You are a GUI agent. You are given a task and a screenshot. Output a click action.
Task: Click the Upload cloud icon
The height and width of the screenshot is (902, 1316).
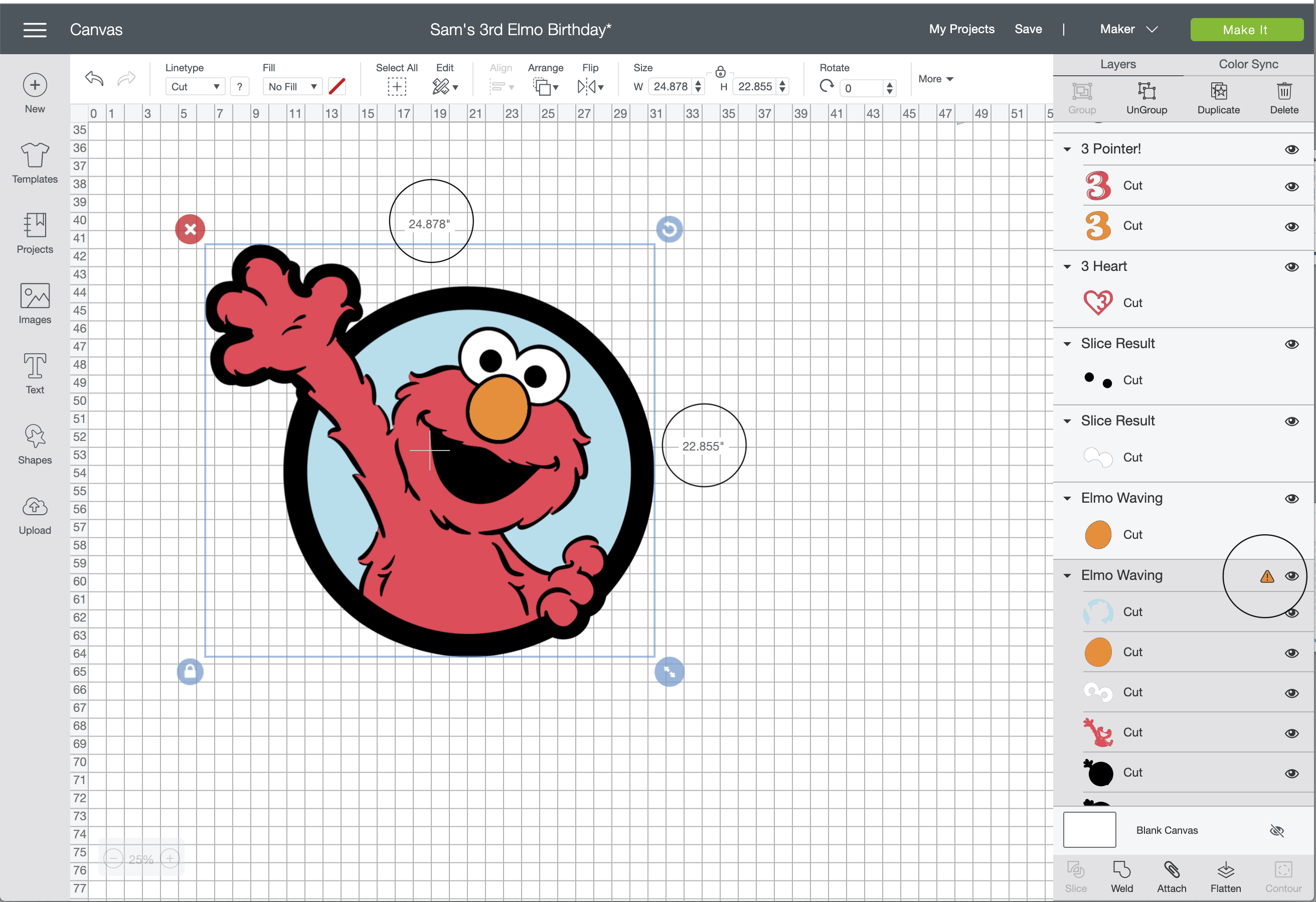tap(35, 507)
